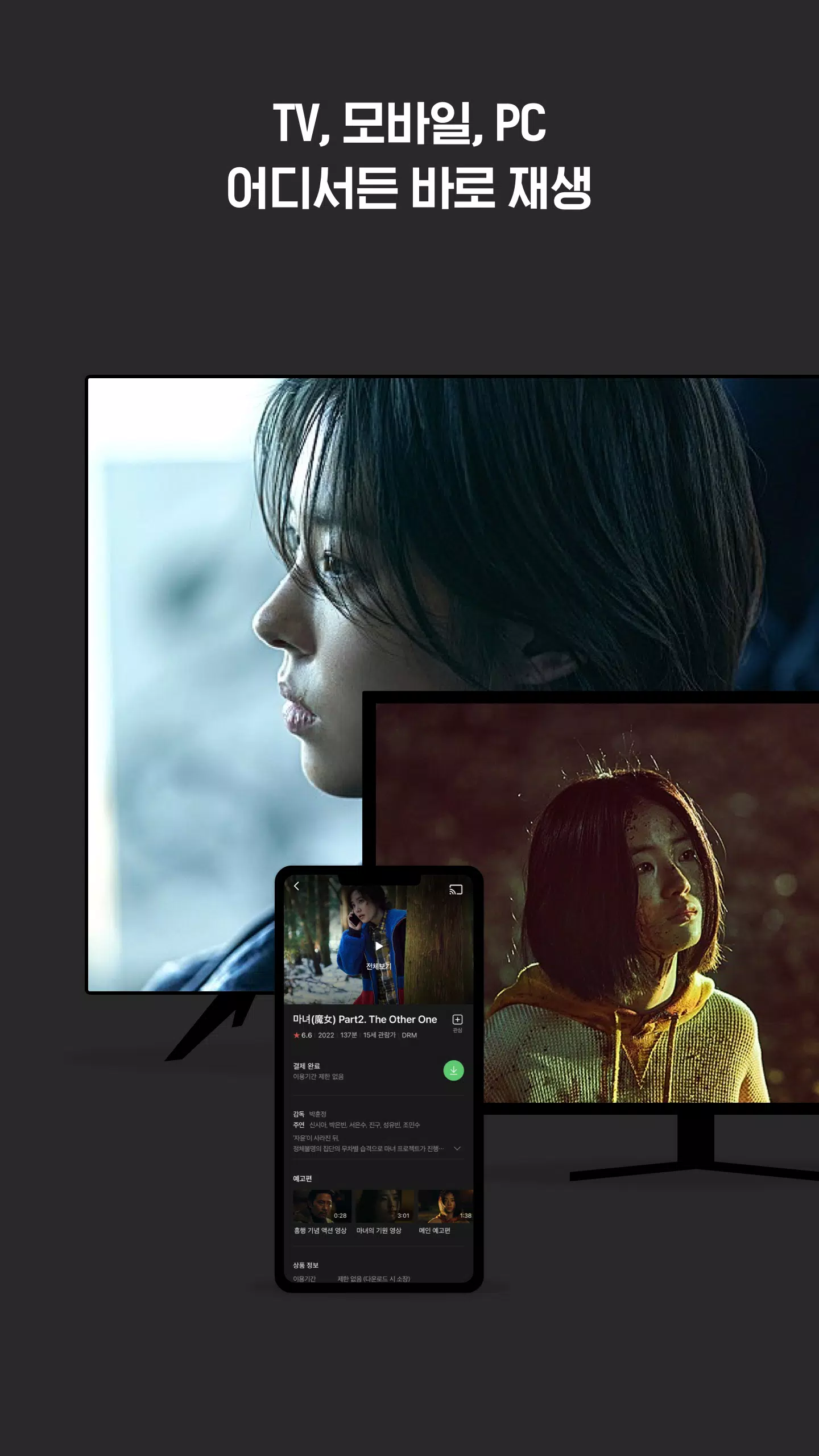Image resolution: width=819 pixels, height=1456 pixels.
Task: Tap the 관심 label under the plus icon
Action: pos(457,1031)
